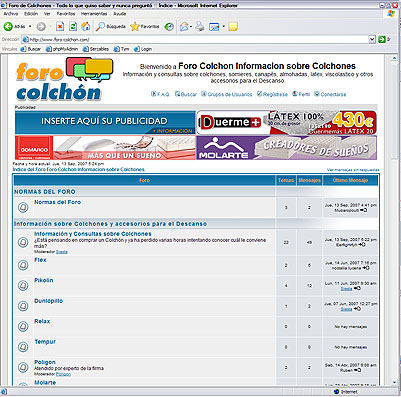This screenshot has width=401, height=397.
Task: Open the Búsqueda search tool
Action: [x=111, y=26]
